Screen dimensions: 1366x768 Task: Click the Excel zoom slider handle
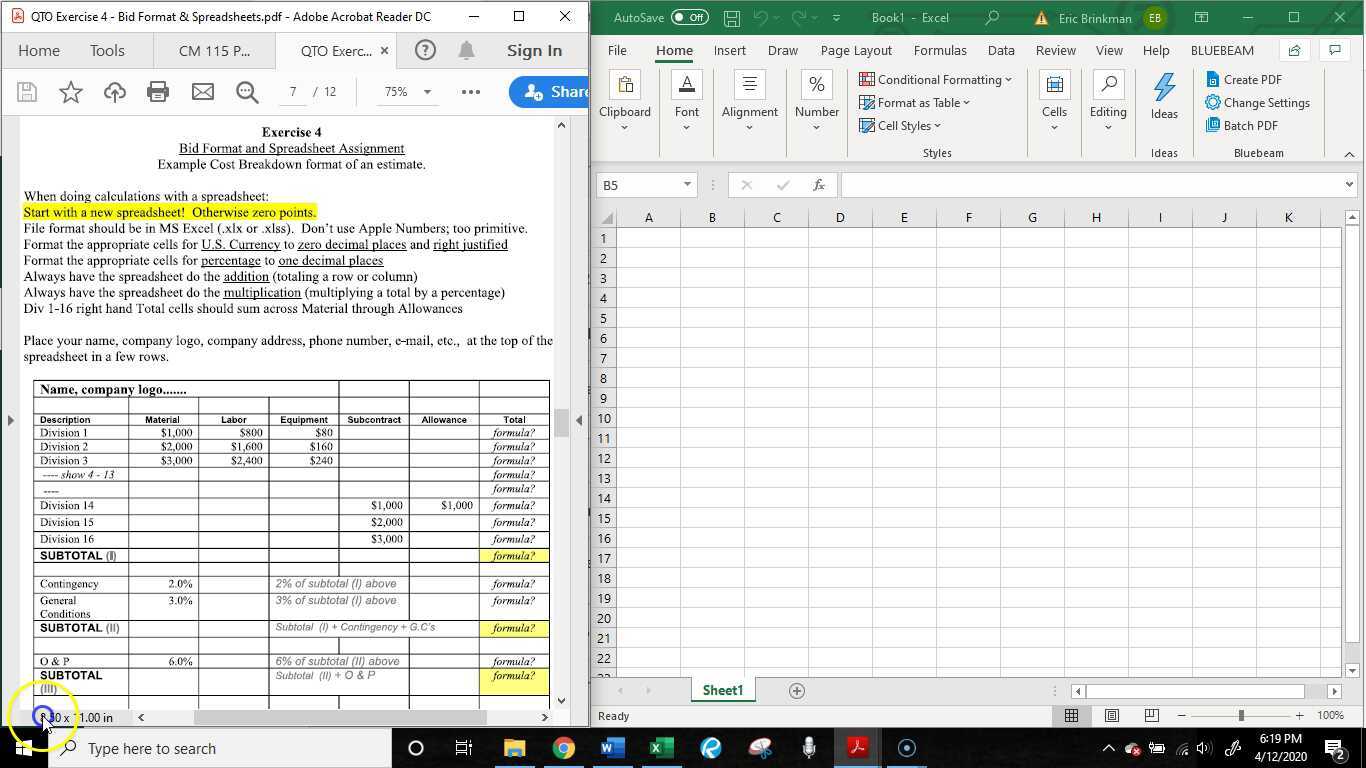[x=1241, y=716]
